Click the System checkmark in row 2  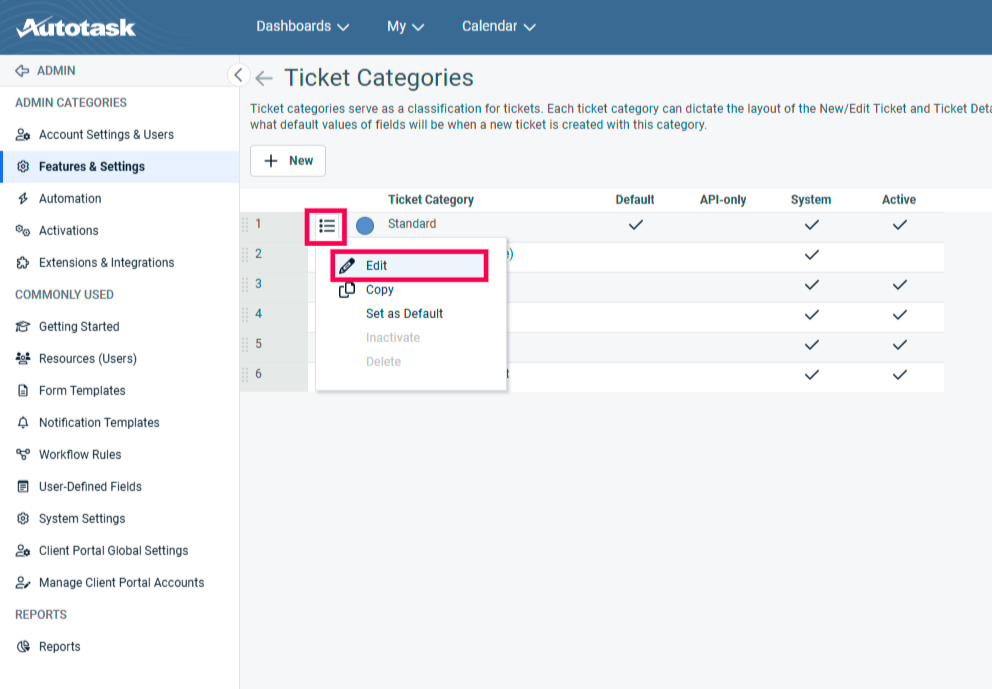811,255
